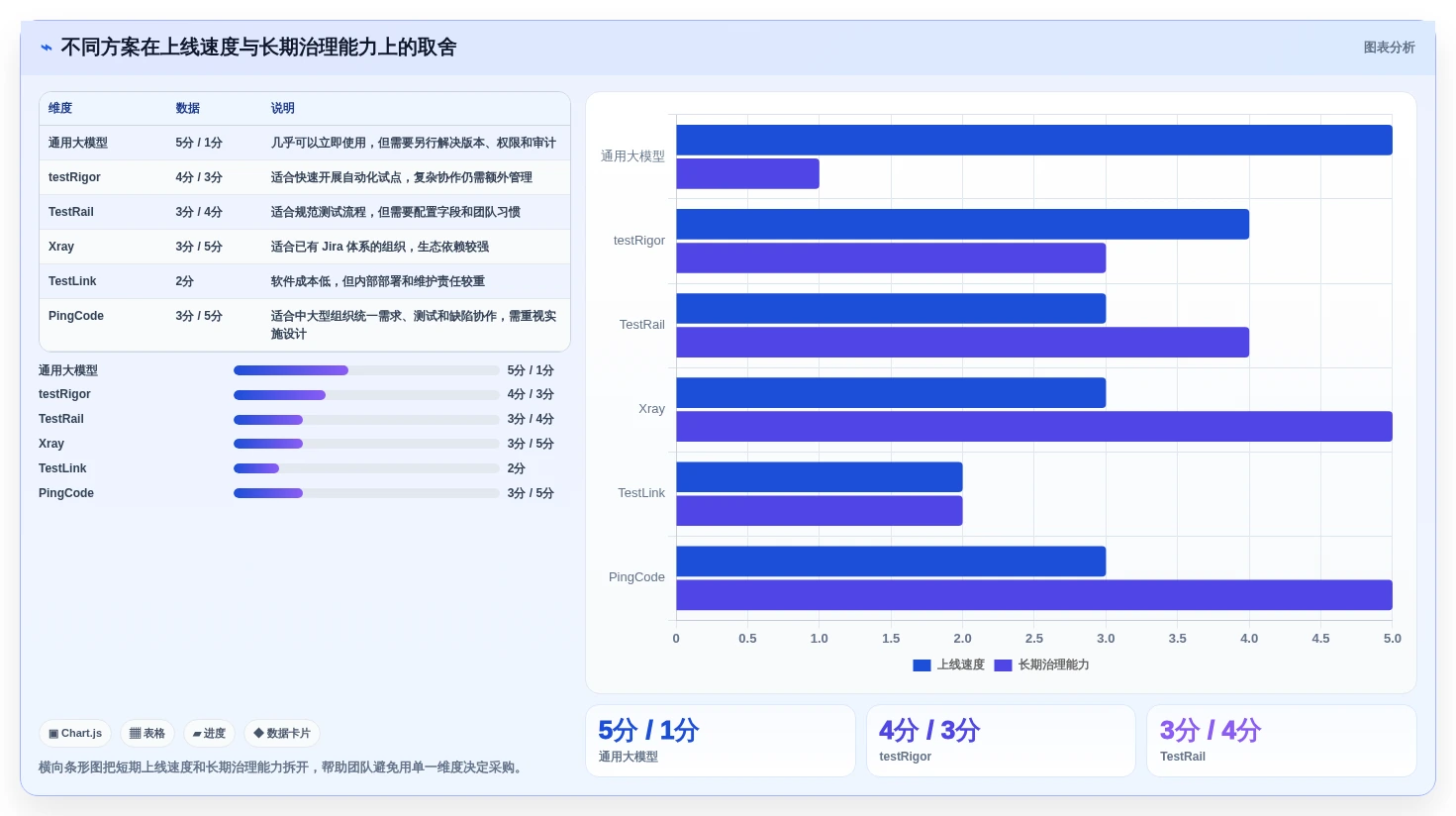
Task: Click the 5分 / 1分 通用大模型 data card
Action: click(721, 741)
